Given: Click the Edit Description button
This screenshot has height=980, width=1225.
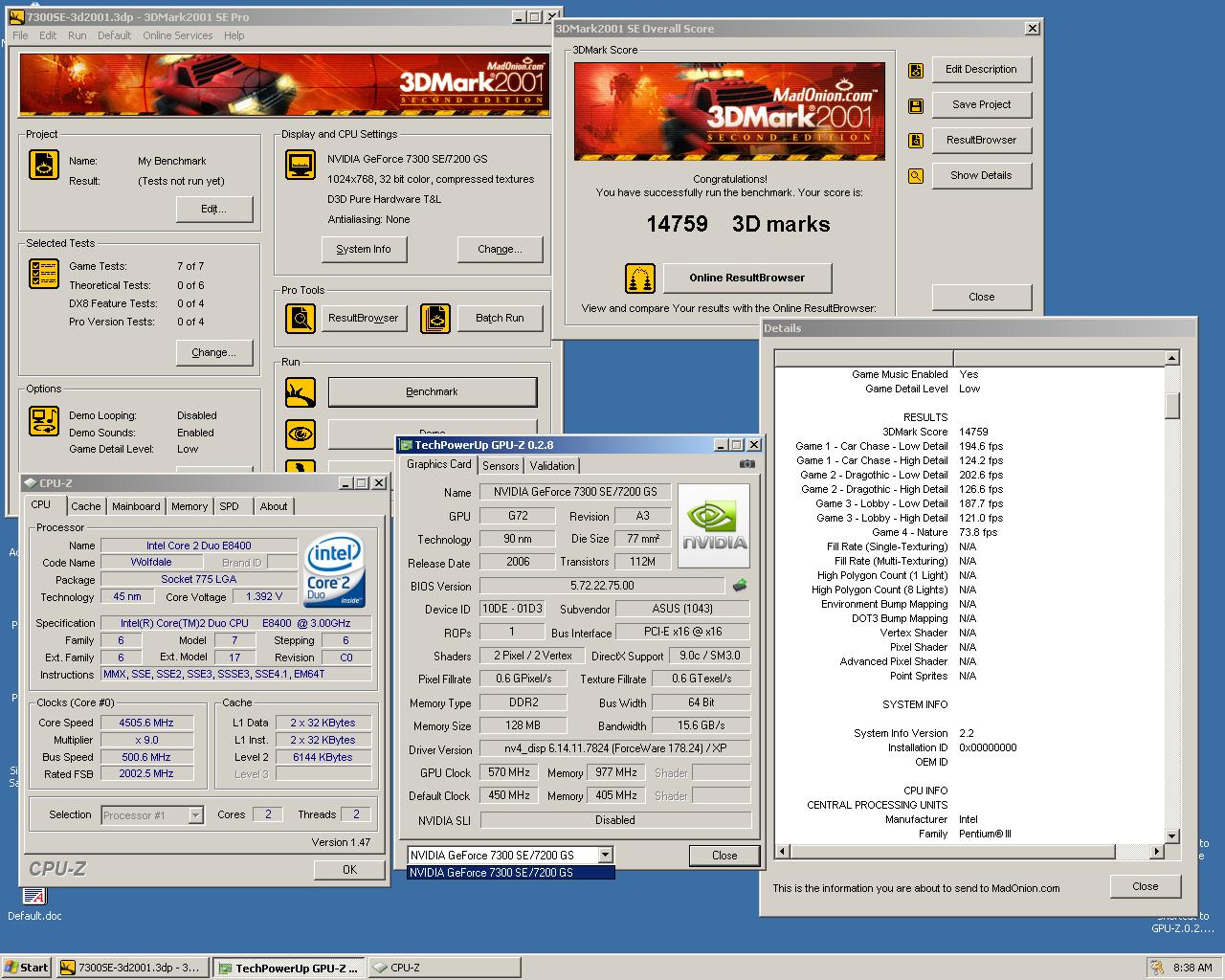Looking at the screenshot, I should [x=981, y=69].
